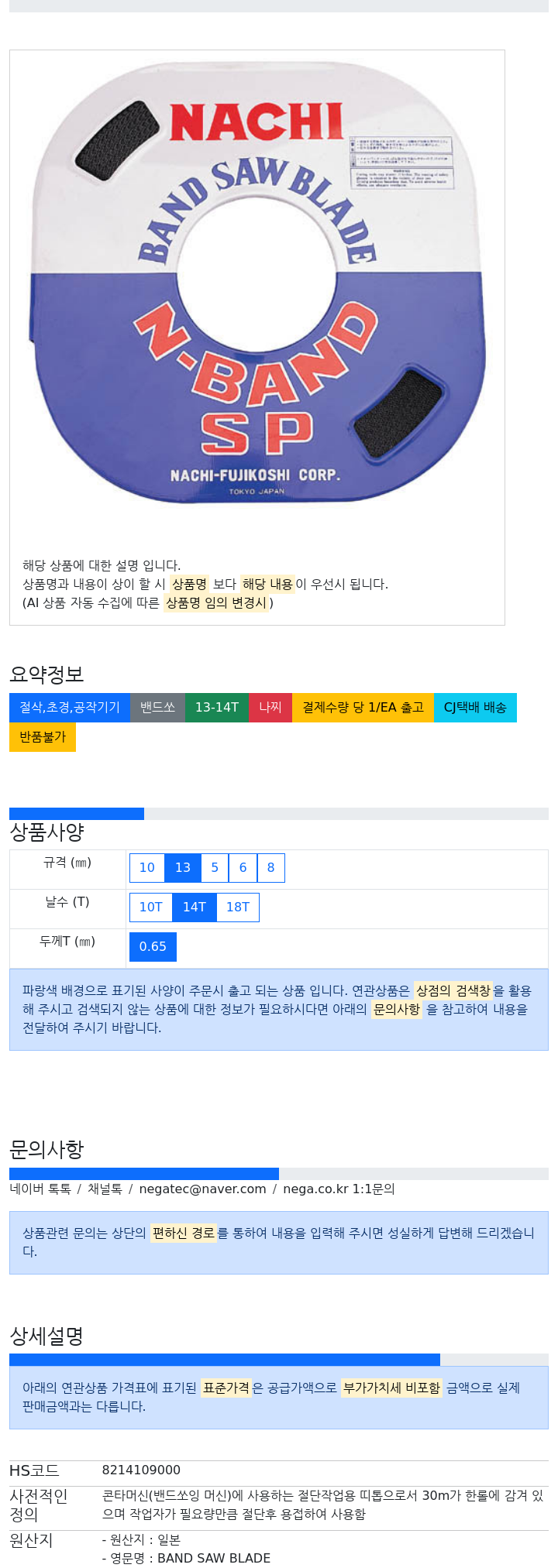This screenshot has height=1568, width=558.
Task: Select the 13 mm size option
Action: tap(183, 868)
